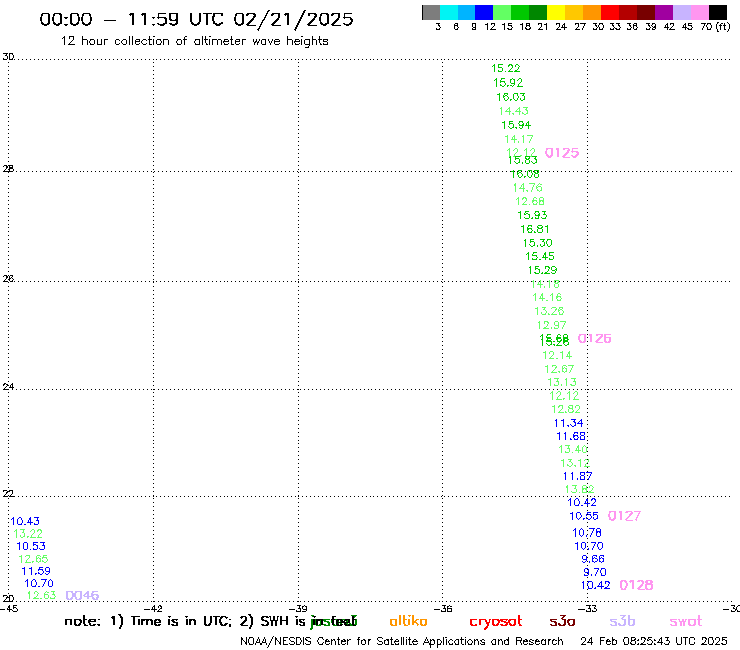Select the yellow swatch in the wave scale

coord(555,12)
